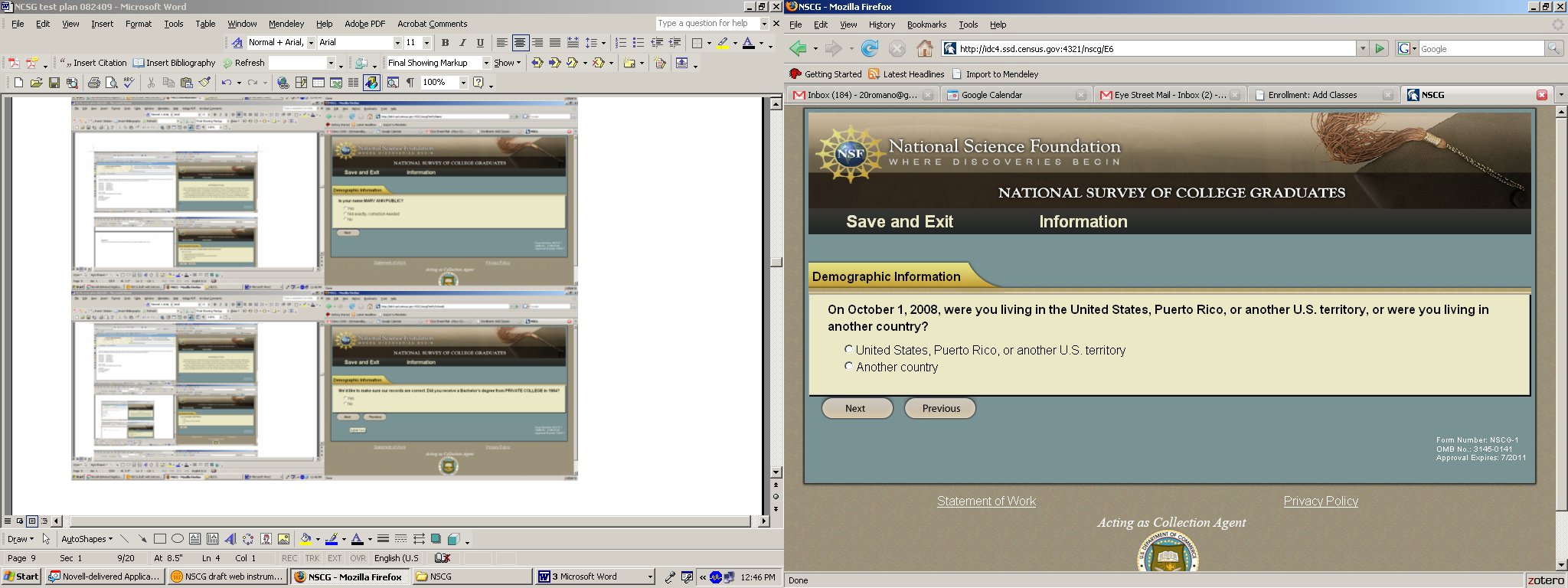Open the 'Final Showing Markup' dropdown
1568x588 pixels.
tap(485, 63)
